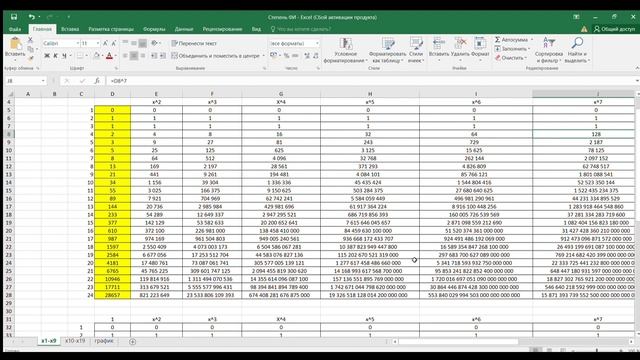Switch to the Рецензирование tab
Screen dimensions: 640x360
222,29
